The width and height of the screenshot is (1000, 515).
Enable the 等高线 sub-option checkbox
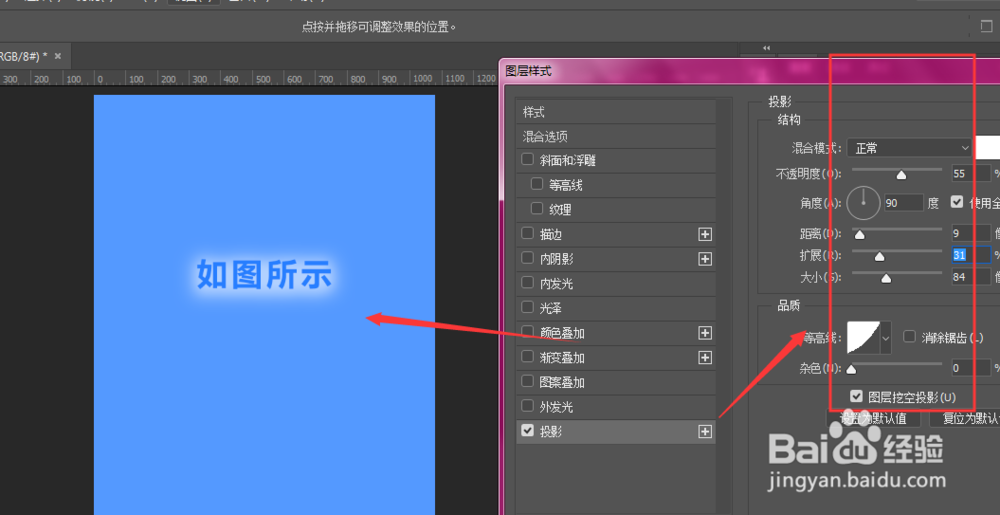(536, 184)
